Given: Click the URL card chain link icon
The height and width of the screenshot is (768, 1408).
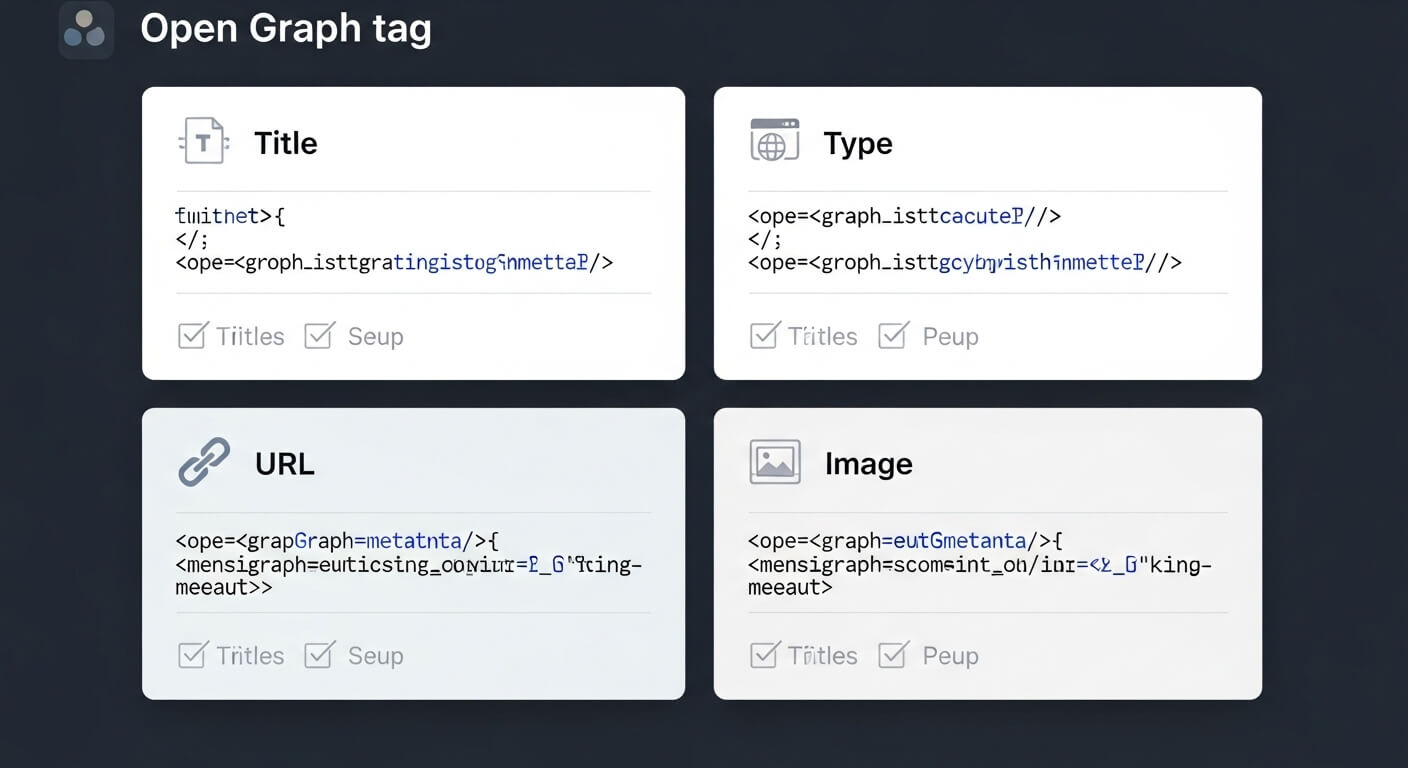Looking at the screenshot, I should tap(204, 462).
